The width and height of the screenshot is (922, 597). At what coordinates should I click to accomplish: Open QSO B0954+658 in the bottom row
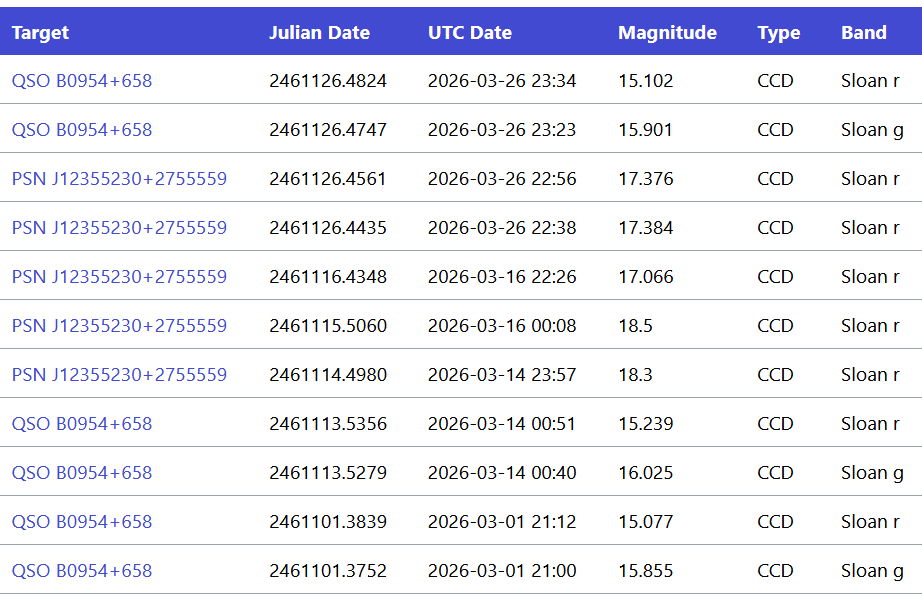tap(81, 570)
